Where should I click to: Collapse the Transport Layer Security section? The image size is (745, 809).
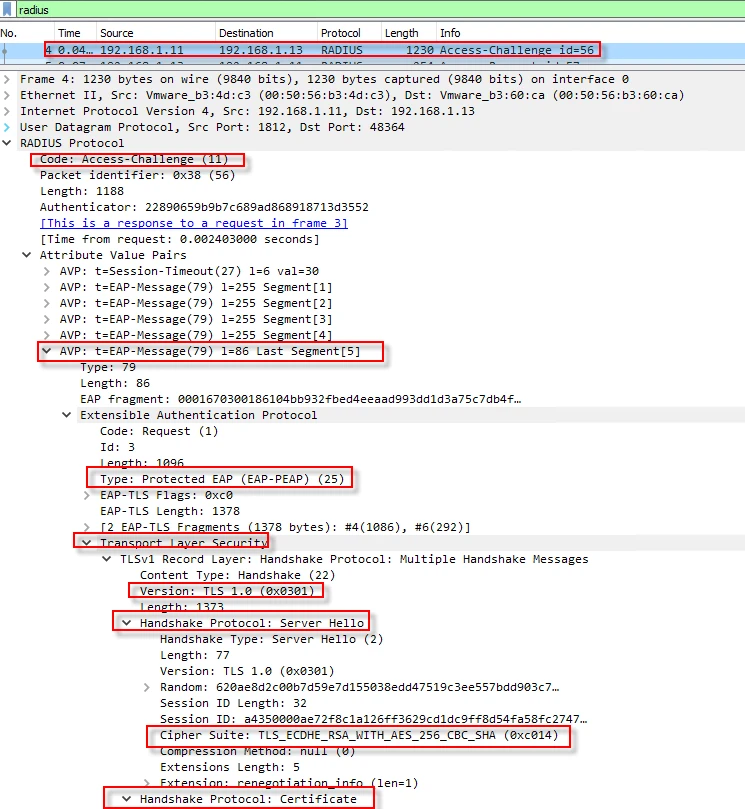click(87, 543)
